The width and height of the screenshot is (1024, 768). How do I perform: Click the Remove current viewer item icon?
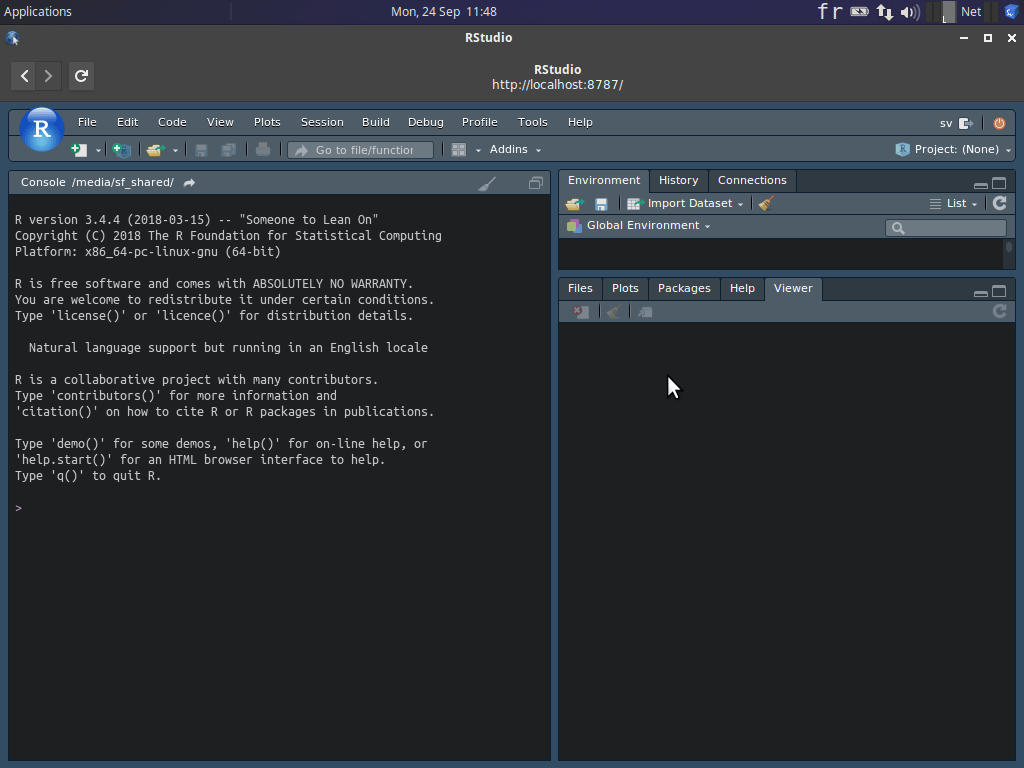[x=581, y=312]
